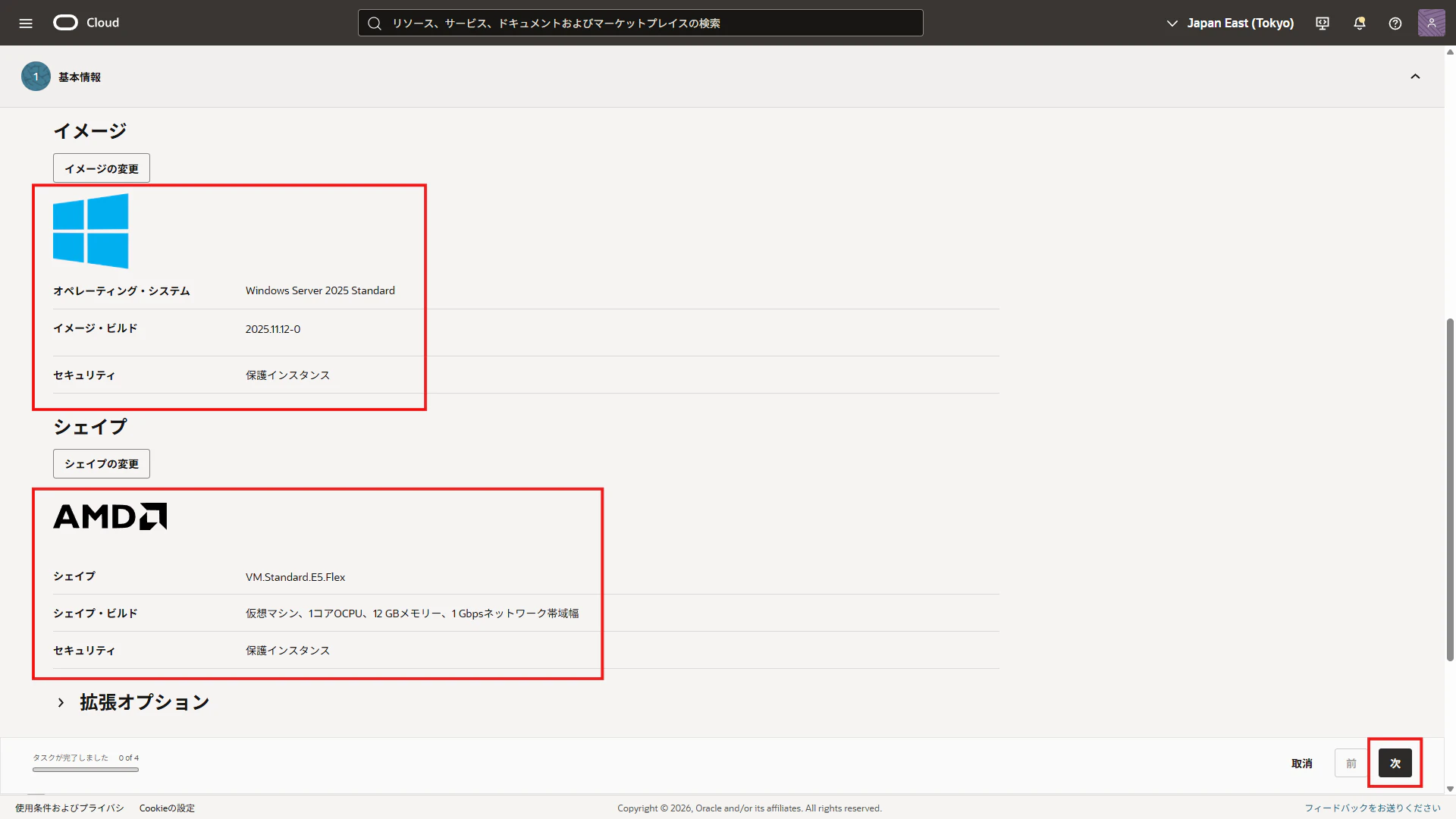Open the 使用条件およびプライバシ link
The image size is (1456, 819).
pos(70,808)
